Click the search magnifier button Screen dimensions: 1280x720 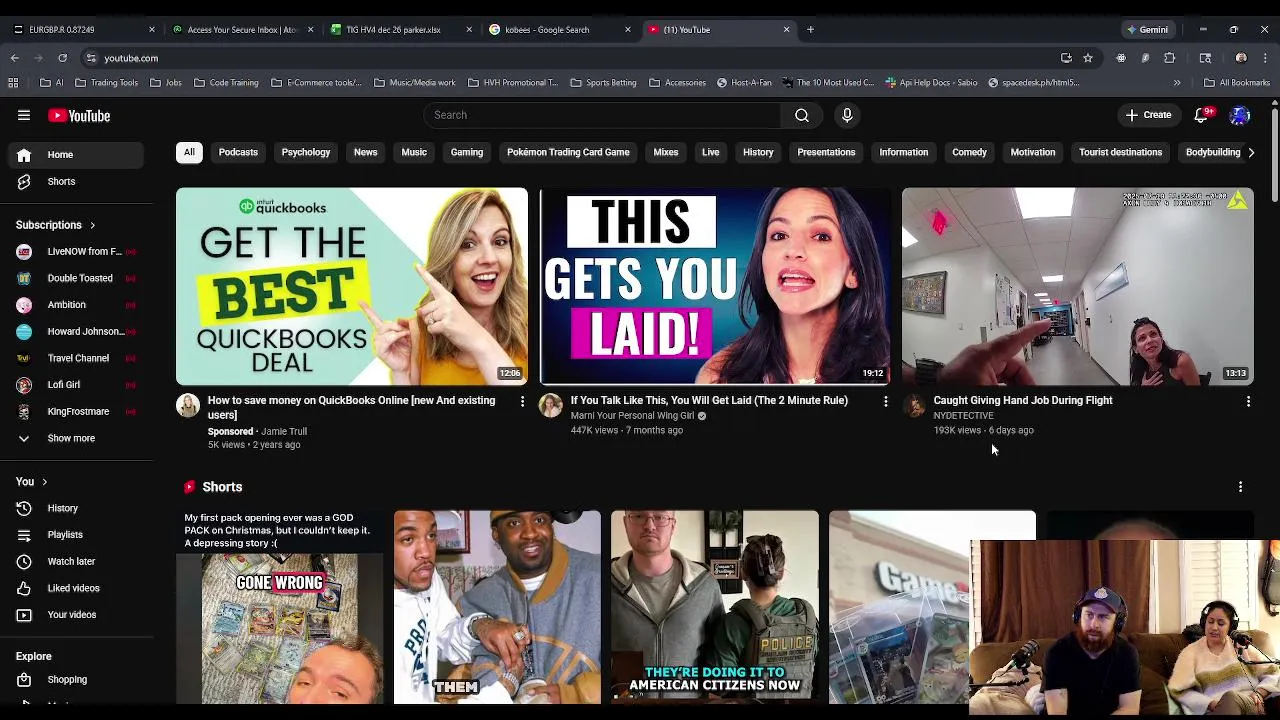(x=802, y=115)
